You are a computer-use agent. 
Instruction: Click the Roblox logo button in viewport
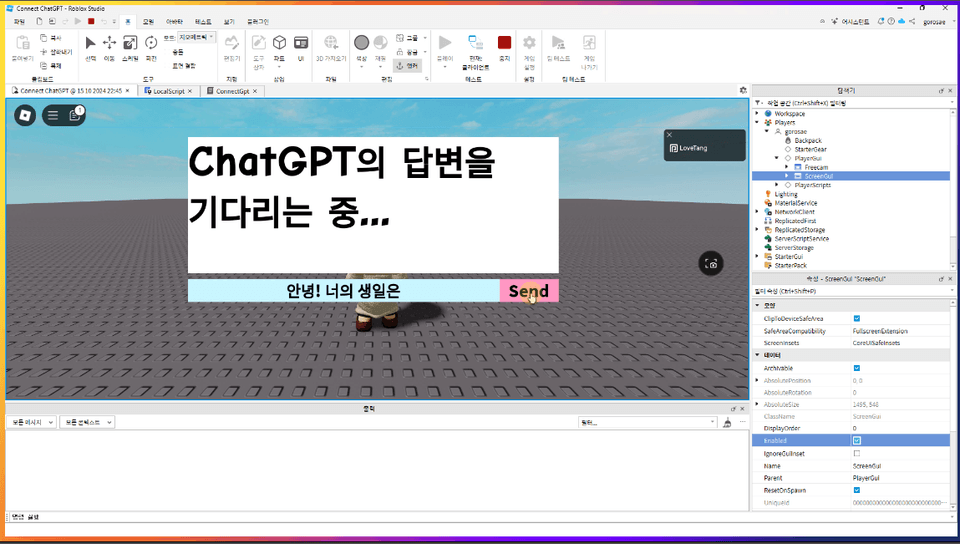click(25, 115)
